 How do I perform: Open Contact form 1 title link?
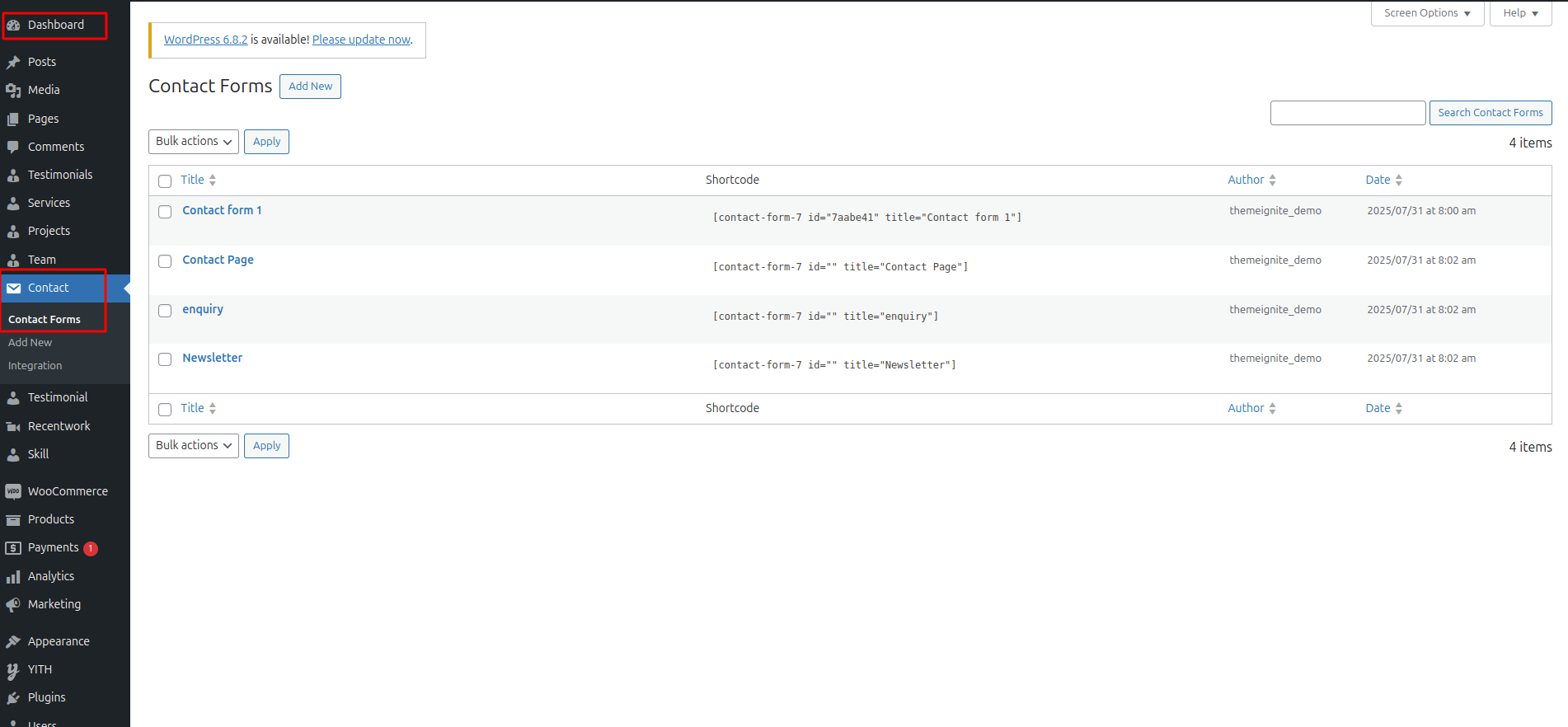click(222, 210)
